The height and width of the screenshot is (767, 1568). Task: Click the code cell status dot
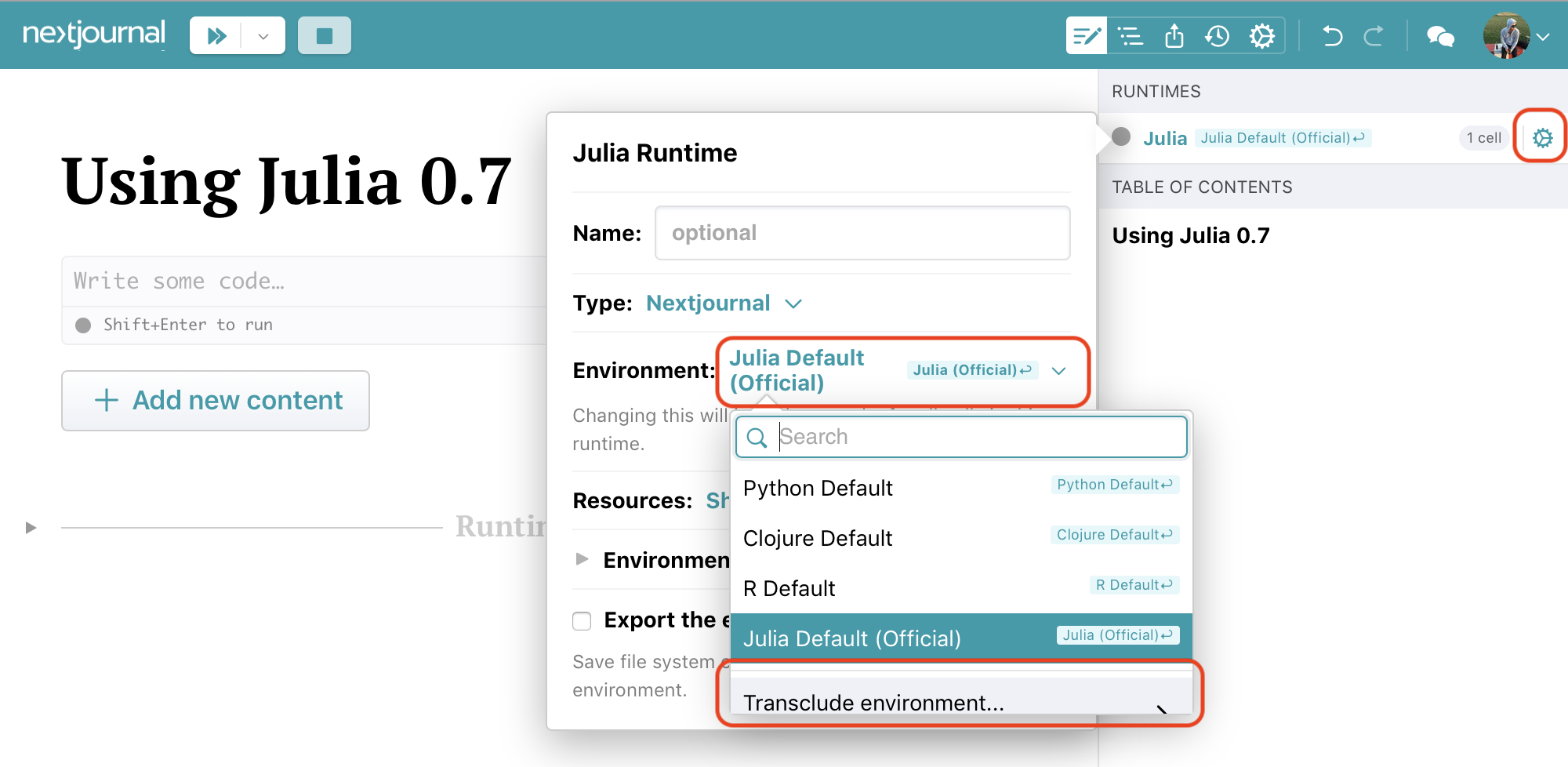point(83,325)
